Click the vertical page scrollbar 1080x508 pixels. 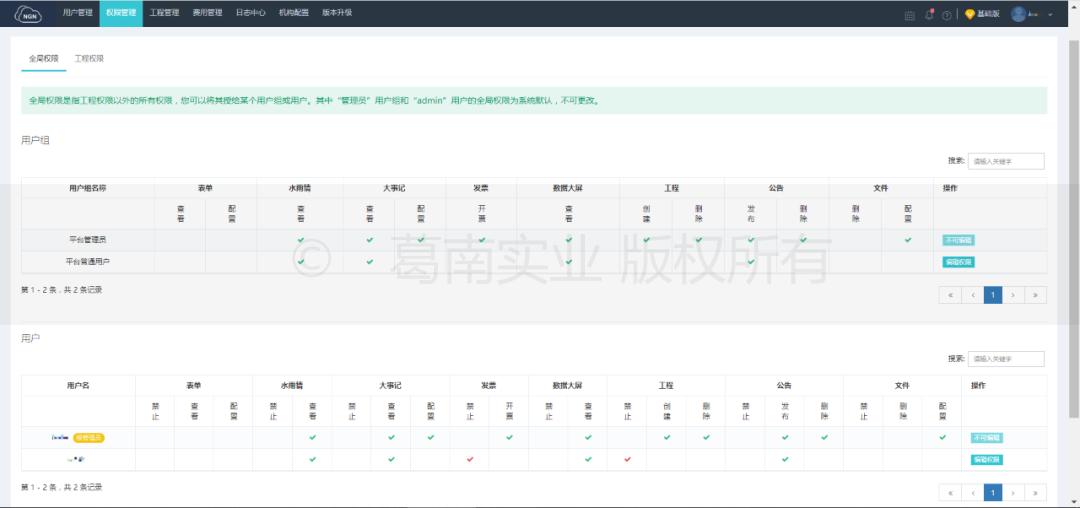[x=1074, y=227]
